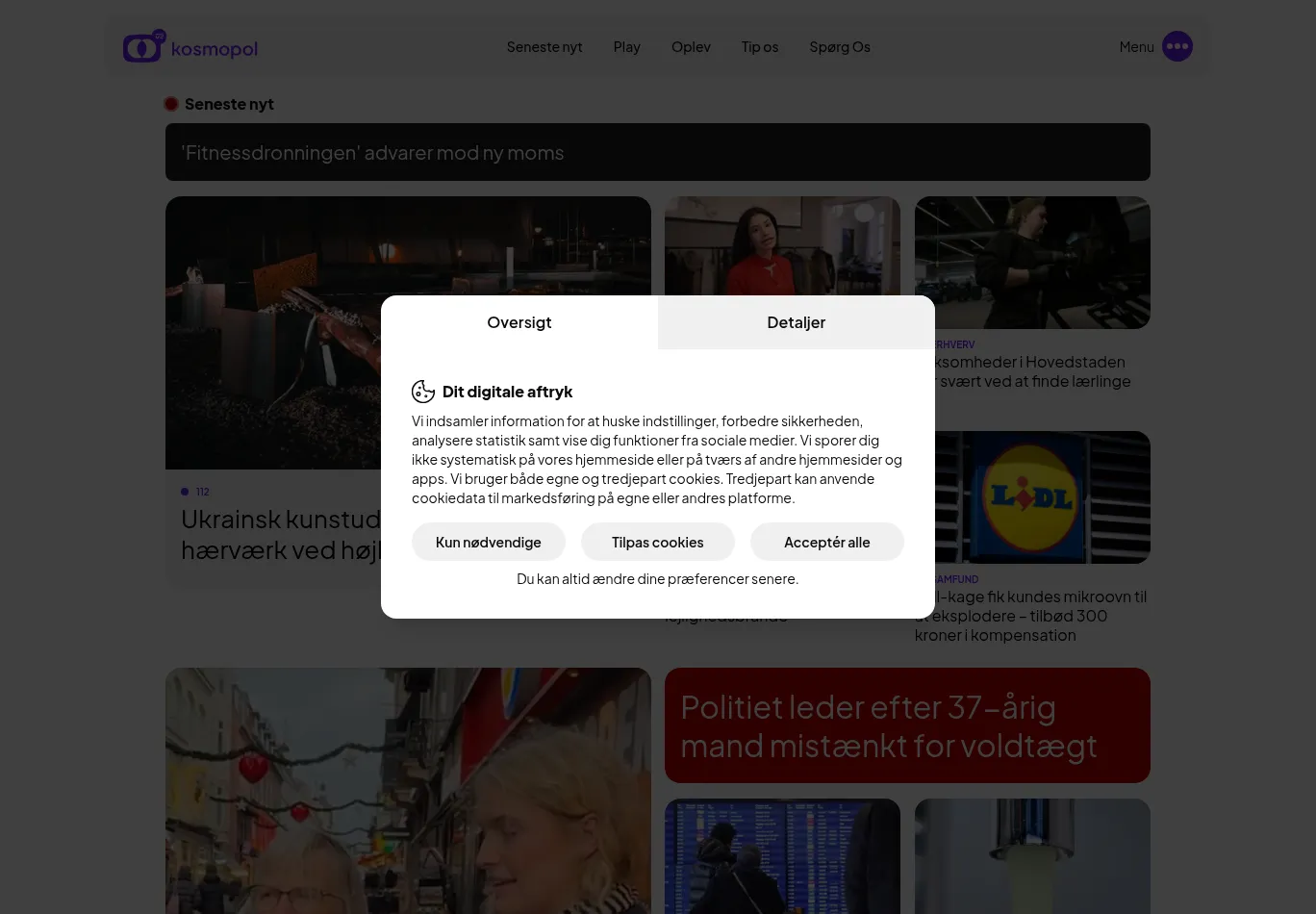Go to Seneste nyt in navigation

click(x=544, y=46)
